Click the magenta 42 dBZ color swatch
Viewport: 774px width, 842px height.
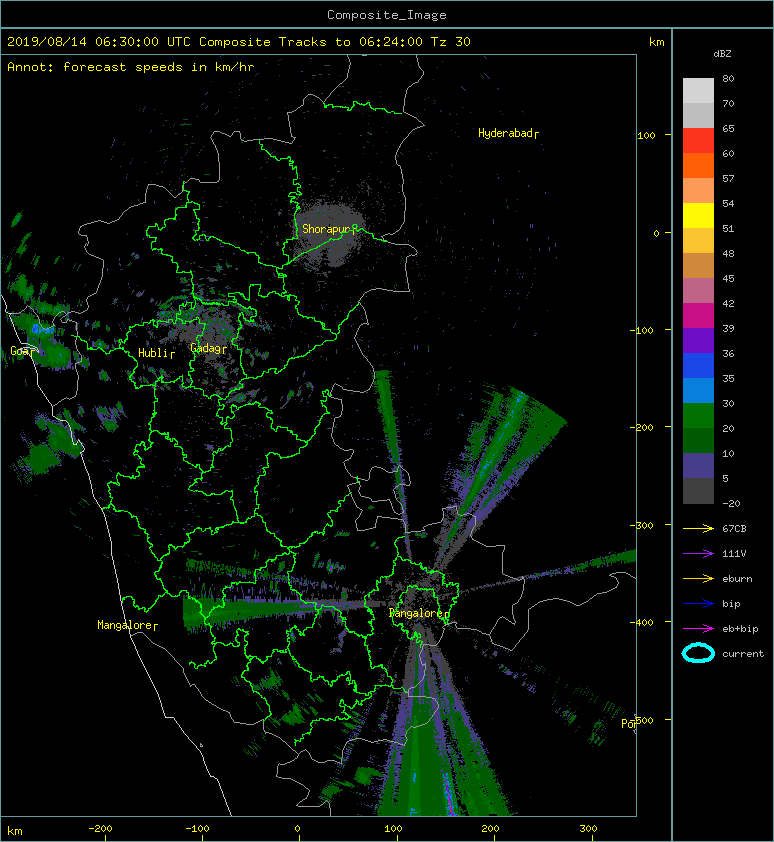698,316
